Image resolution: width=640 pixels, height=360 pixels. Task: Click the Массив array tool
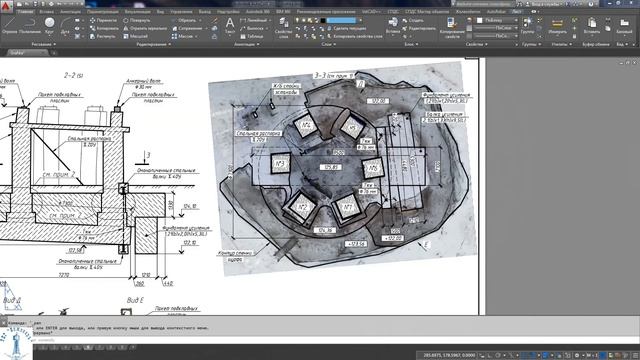point(182,36)
